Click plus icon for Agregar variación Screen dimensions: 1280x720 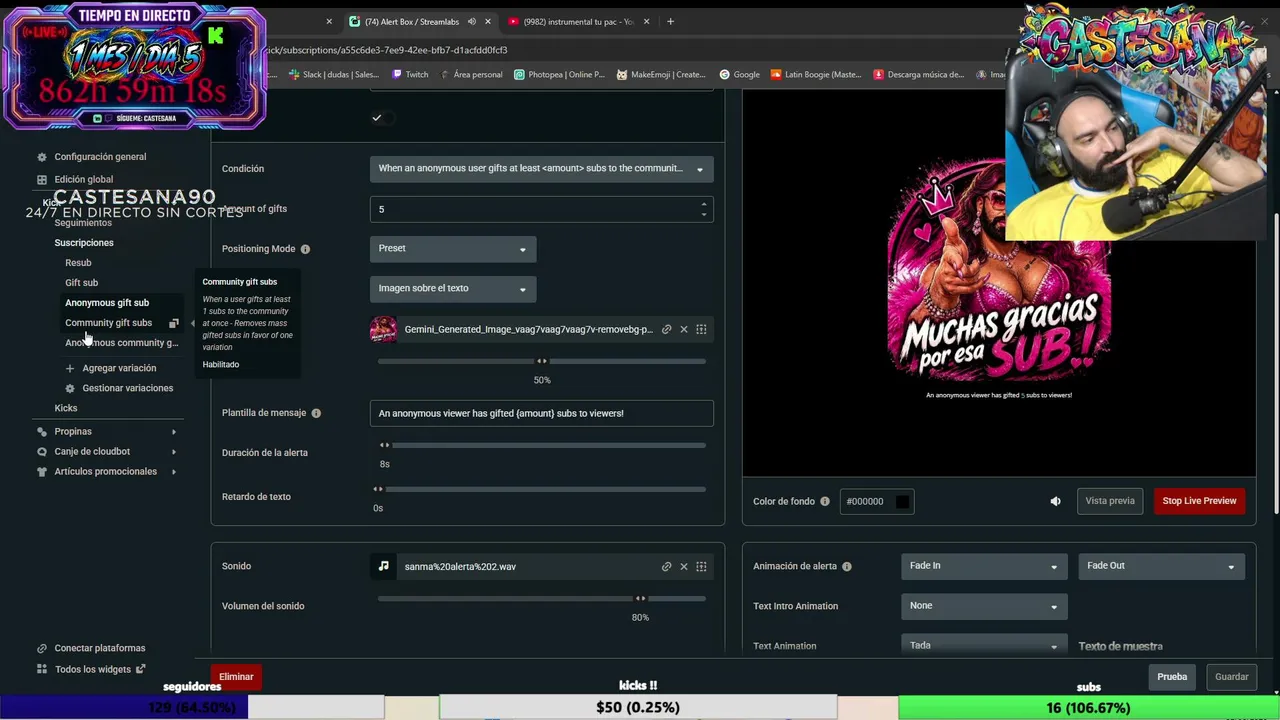pyautogui.click(x=70, y=368)
